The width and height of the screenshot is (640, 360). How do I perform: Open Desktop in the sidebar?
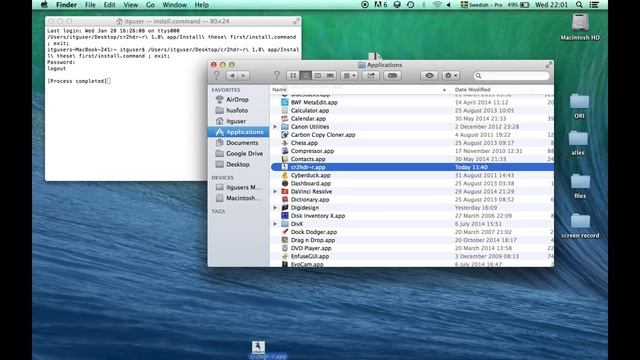pyautogui.click(x=238, y=164)
